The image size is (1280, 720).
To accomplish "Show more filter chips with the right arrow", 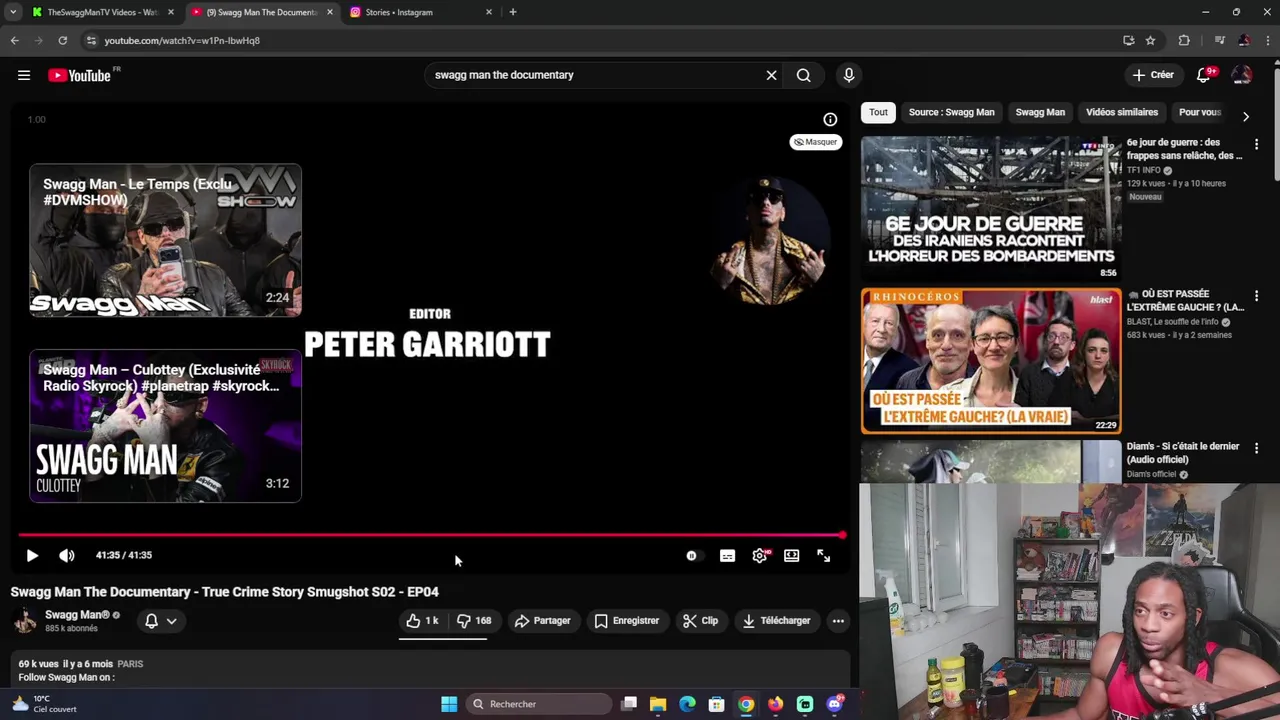I will [1245, 117].
